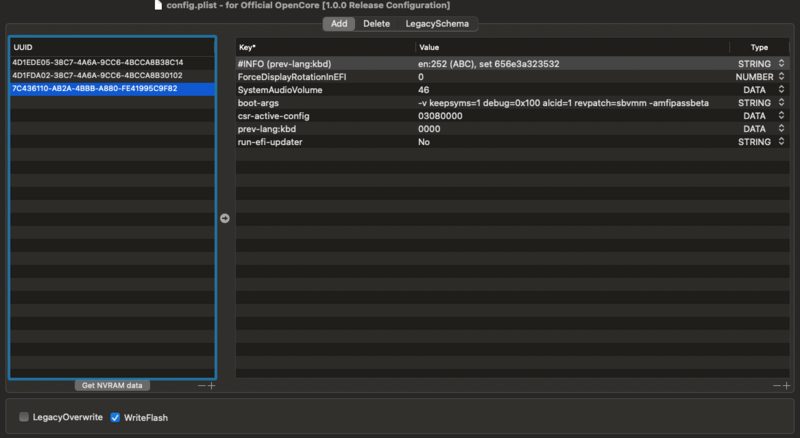The height and width of the screenshot is (438, 800).
Task: Remove selected UUID with the minus icon
Action: coord(201,385)
